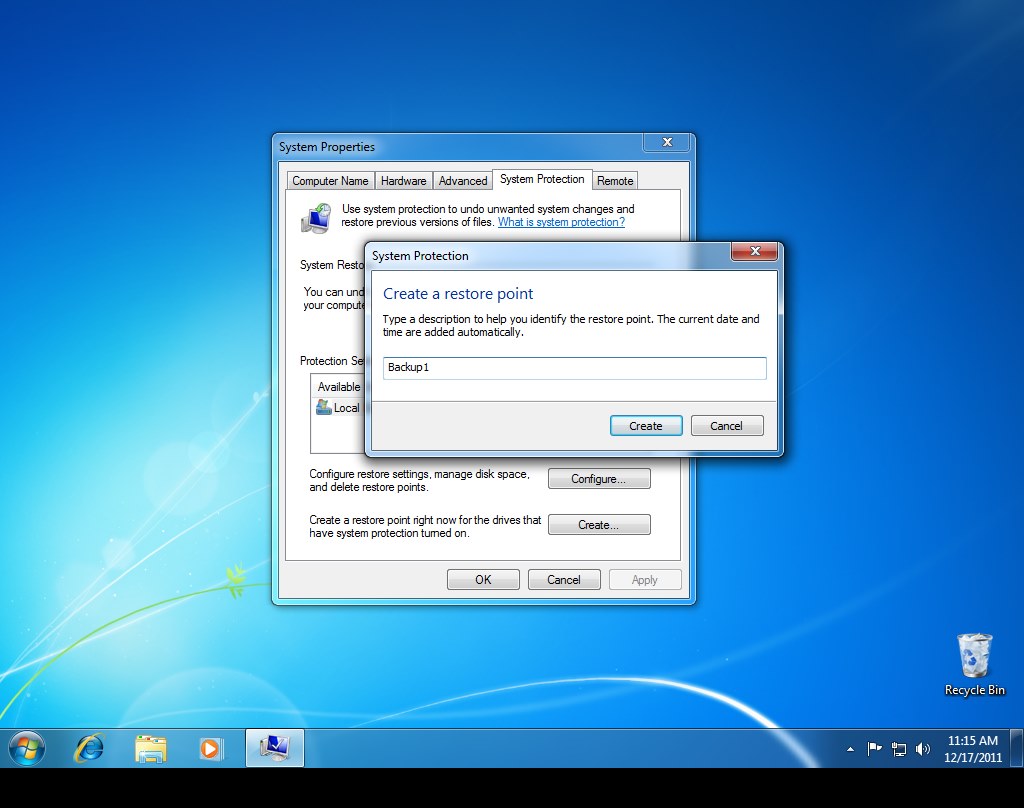Show hidden tray icons arrow

point(850,749)
